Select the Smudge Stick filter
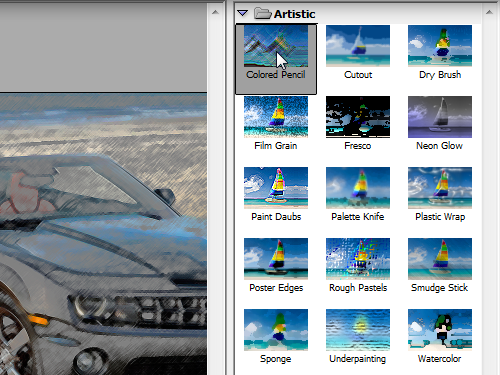This screenshot has width=500, height=375. click(x=440, y=259)
